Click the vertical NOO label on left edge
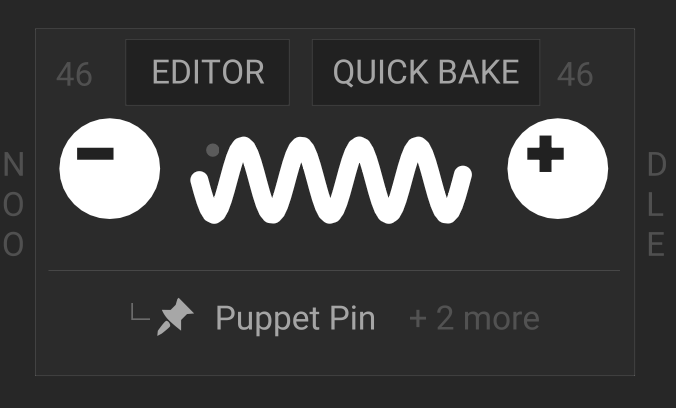This screenshot has width=676, height=408. 13,204
